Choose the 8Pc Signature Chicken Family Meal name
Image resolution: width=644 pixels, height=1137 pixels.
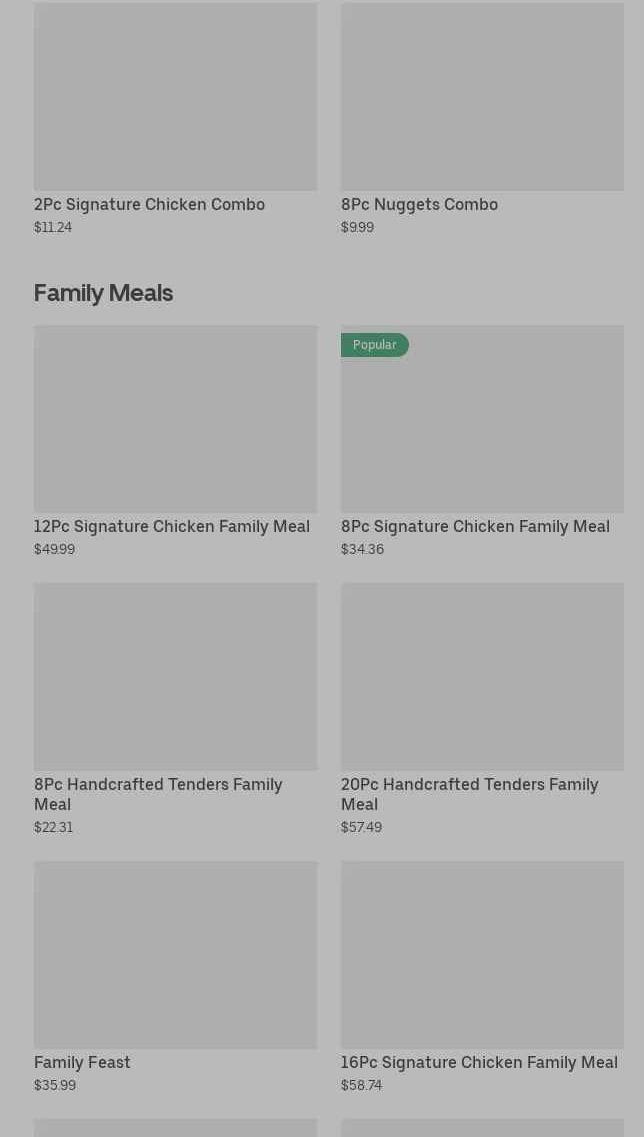(475, 526)
